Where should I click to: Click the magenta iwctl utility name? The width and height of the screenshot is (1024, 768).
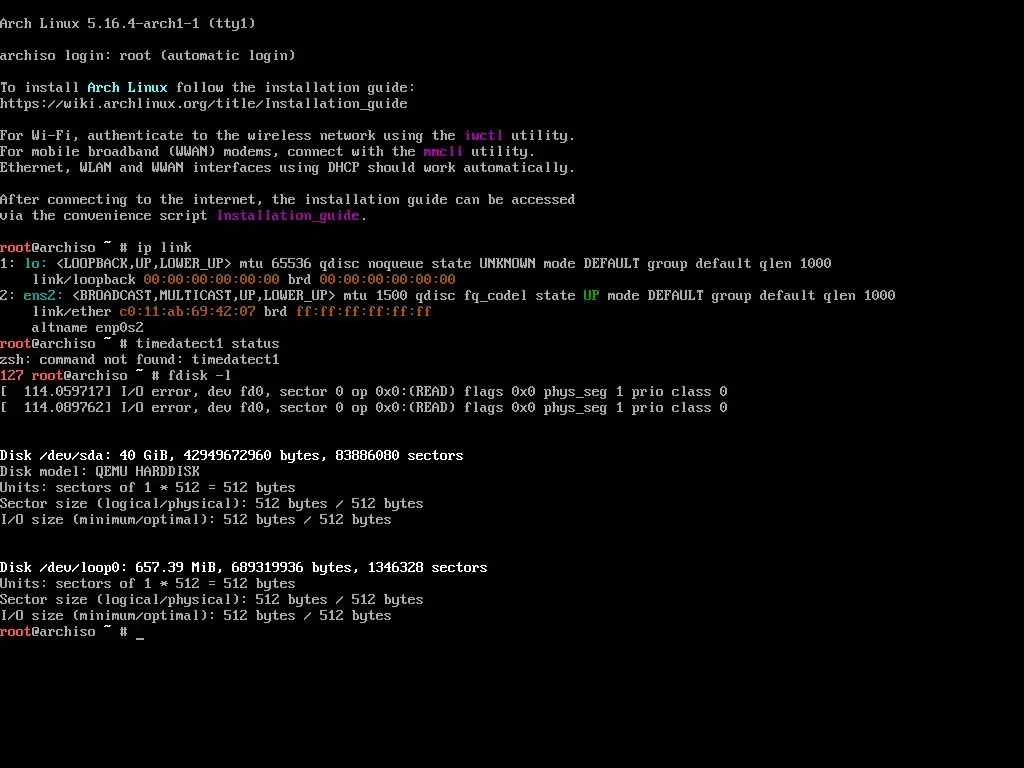pos(484,135)
